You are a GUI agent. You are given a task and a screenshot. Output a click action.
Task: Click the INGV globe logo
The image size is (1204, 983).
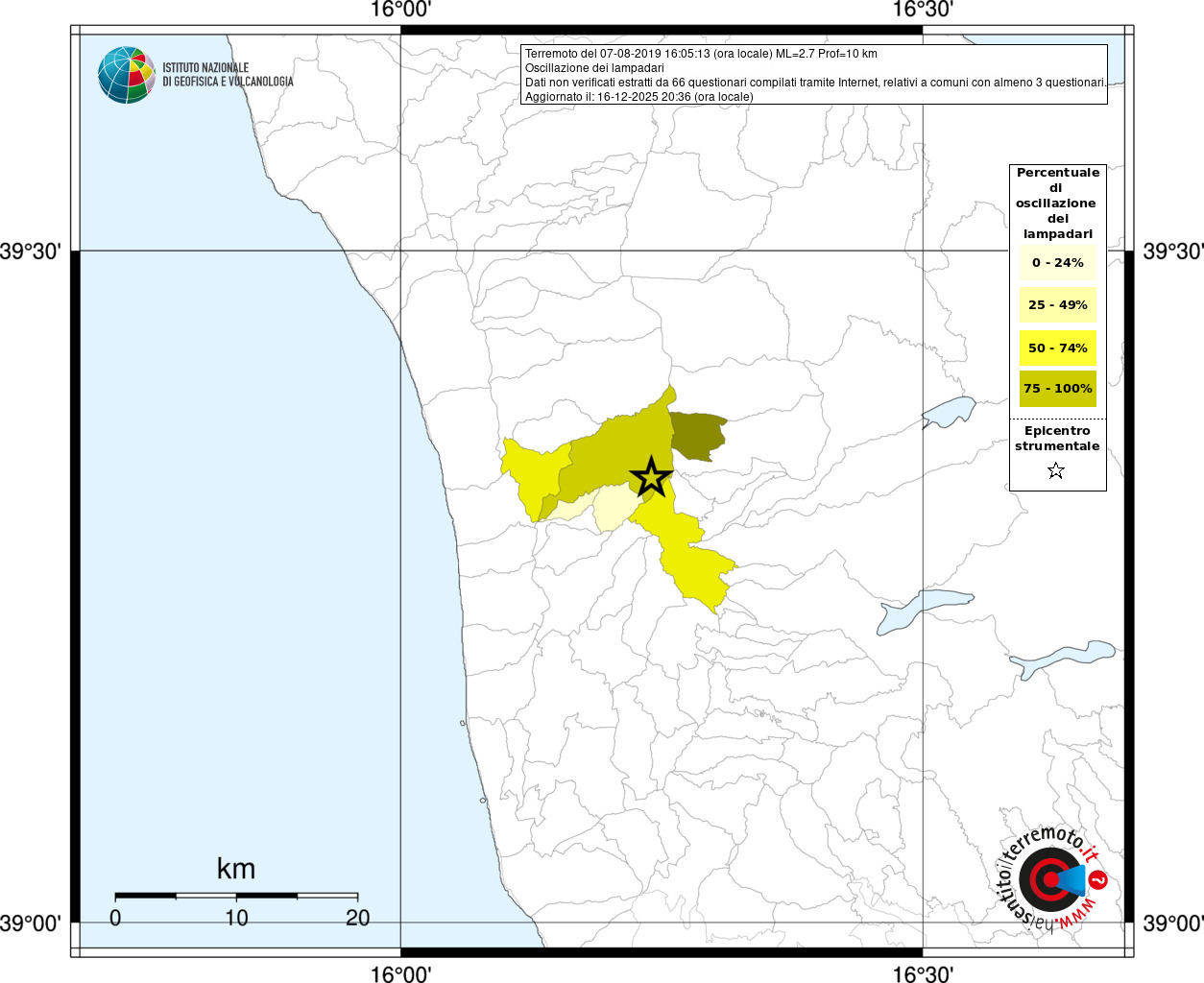pos(127,75)
